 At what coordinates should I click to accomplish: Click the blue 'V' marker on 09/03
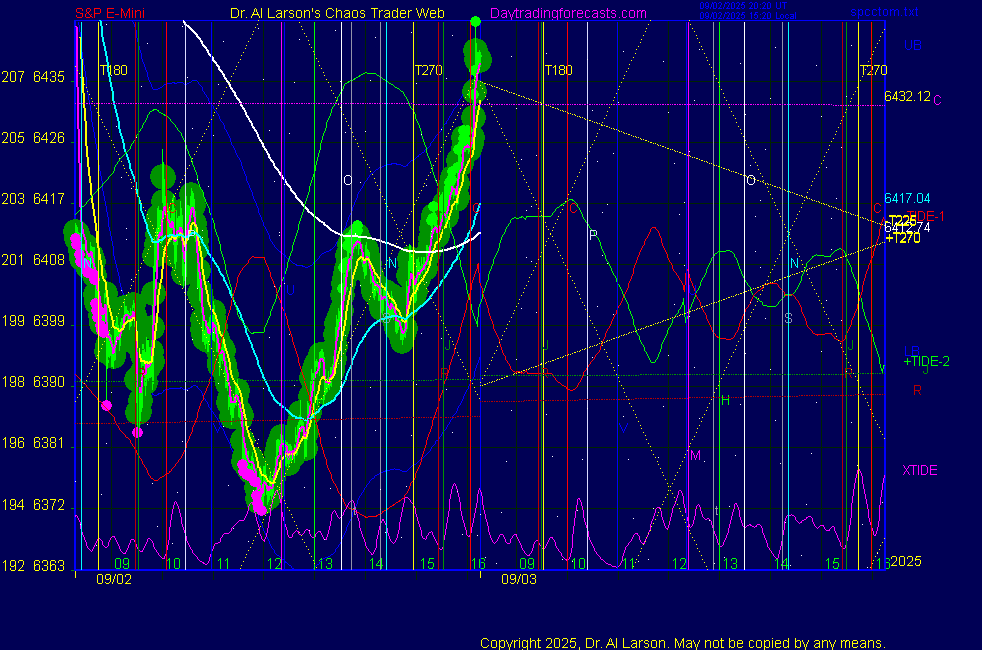(x=623, y=428)
